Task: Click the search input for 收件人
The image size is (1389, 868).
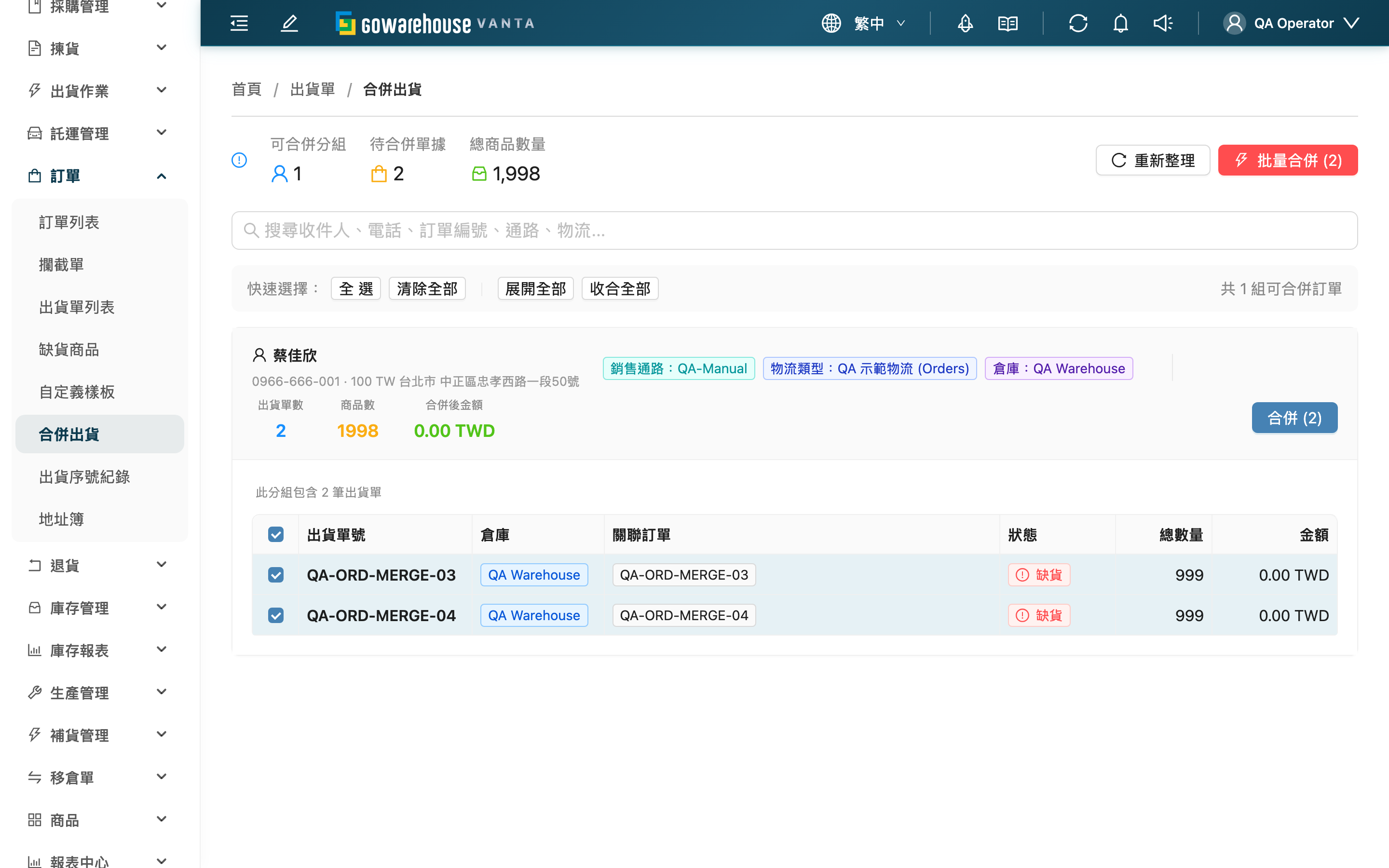Action: [794, 230]
